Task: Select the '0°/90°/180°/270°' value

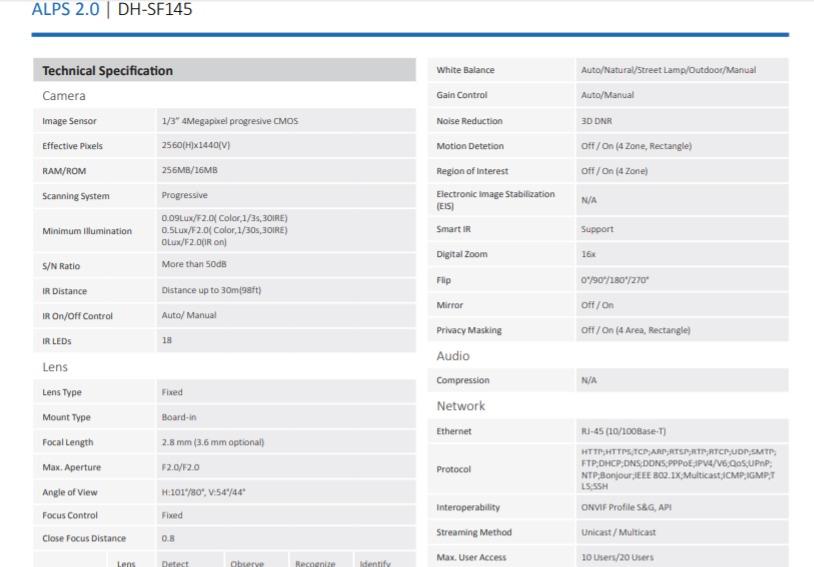Action: tap(615, 280)
